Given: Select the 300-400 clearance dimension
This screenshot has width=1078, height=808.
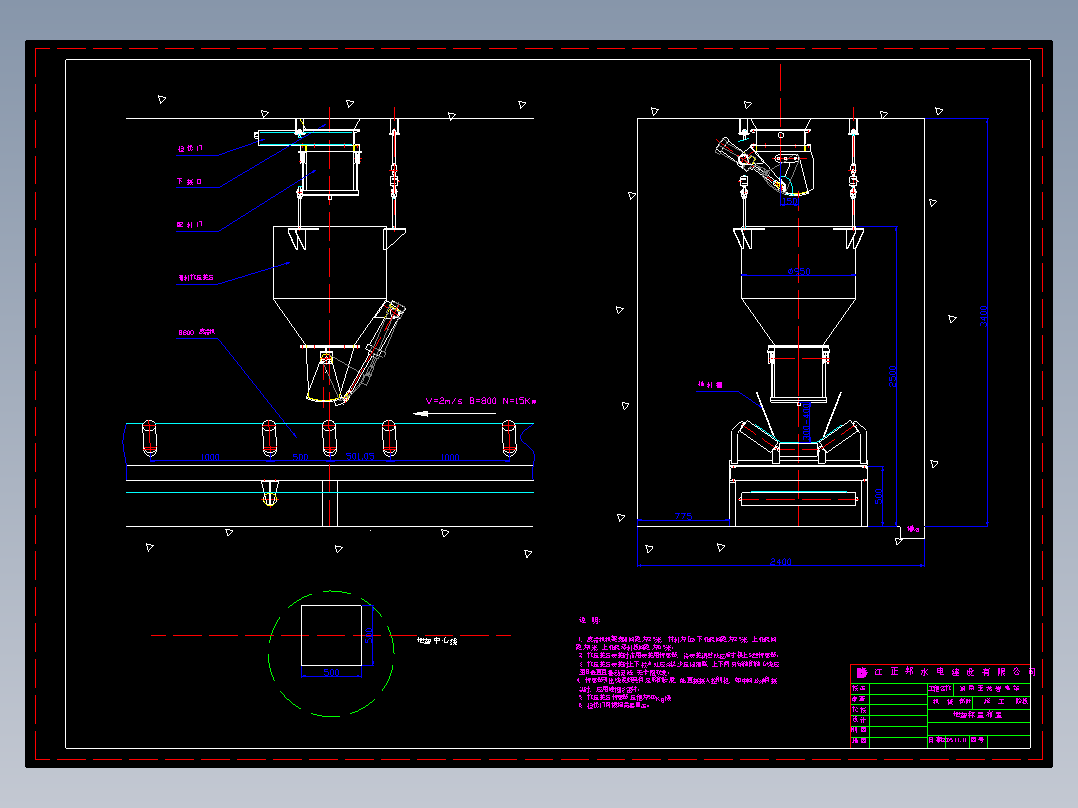Looking at the screenshot, I should pyautogui.click(x=806, y=422).
